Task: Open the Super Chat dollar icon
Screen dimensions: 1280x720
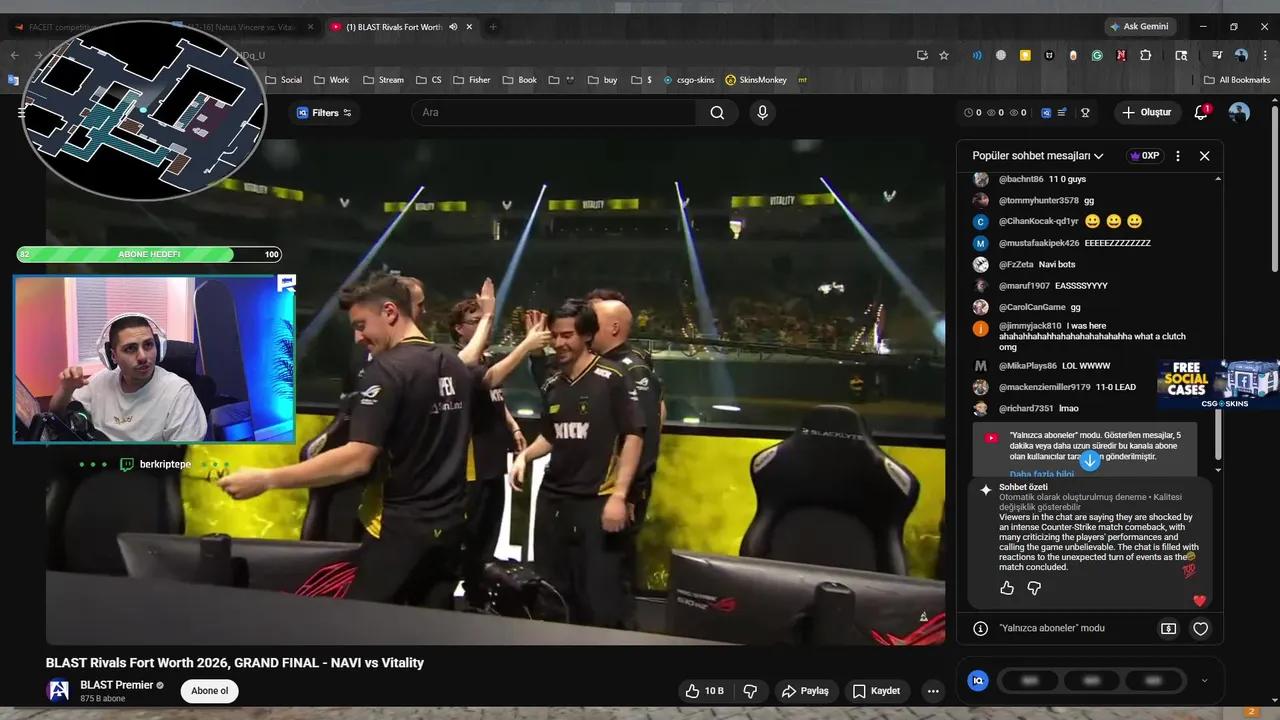Action: click(1168, 628)
